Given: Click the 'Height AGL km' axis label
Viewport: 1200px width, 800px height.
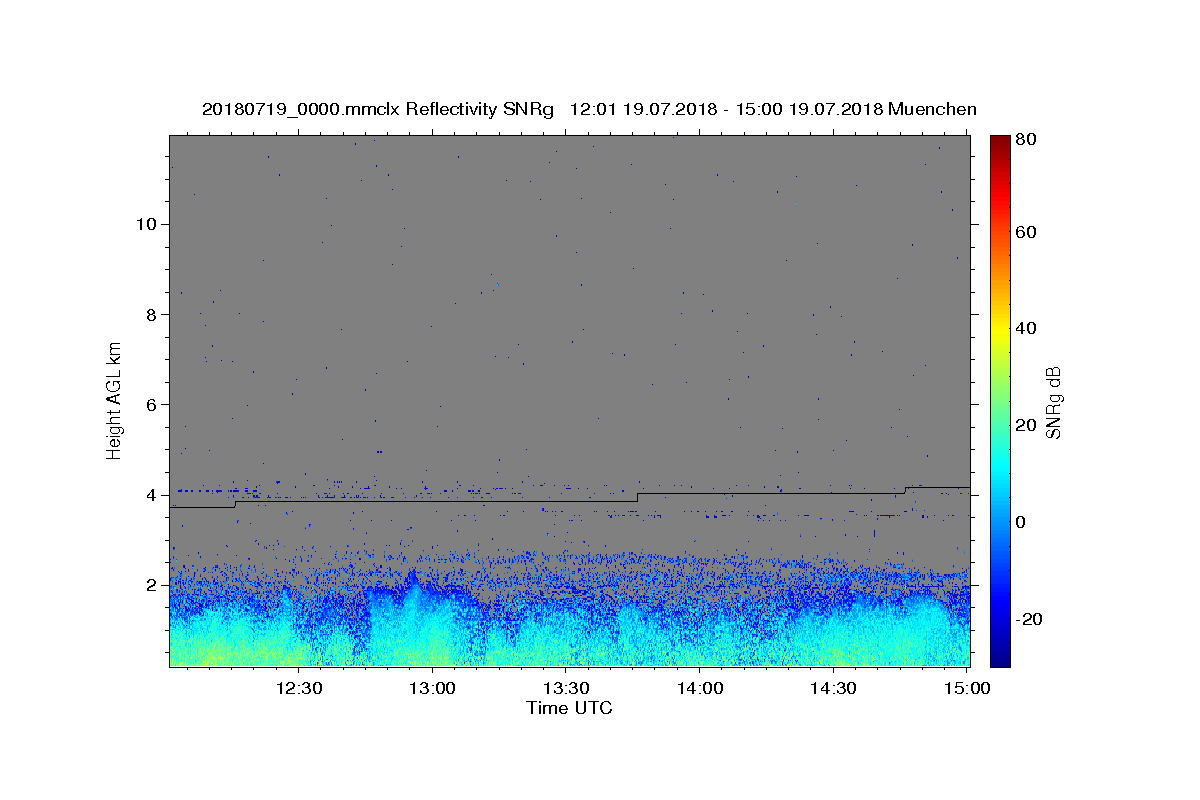Looking at the screenshot, I should (114, 399).
